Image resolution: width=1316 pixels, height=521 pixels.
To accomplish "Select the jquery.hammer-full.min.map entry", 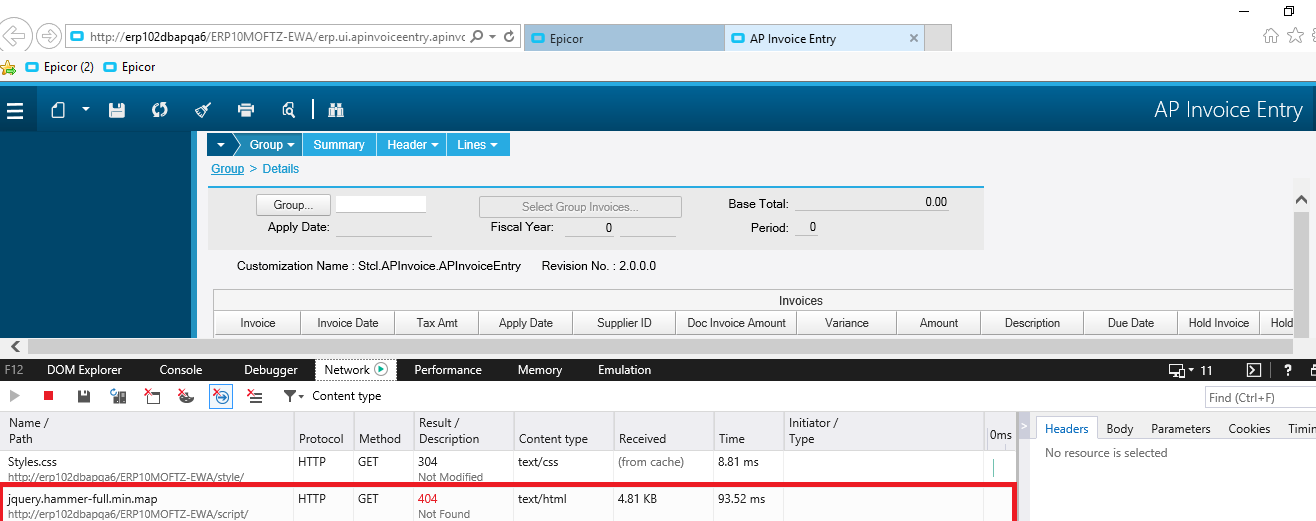I will [x=507, y=505].
